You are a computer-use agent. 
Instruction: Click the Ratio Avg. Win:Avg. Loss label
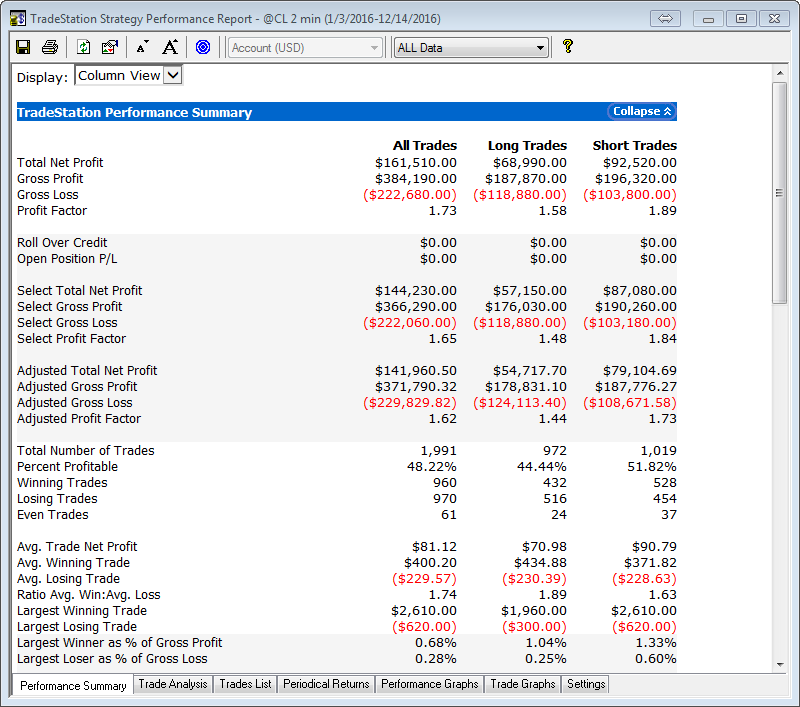tap(89, 594)
